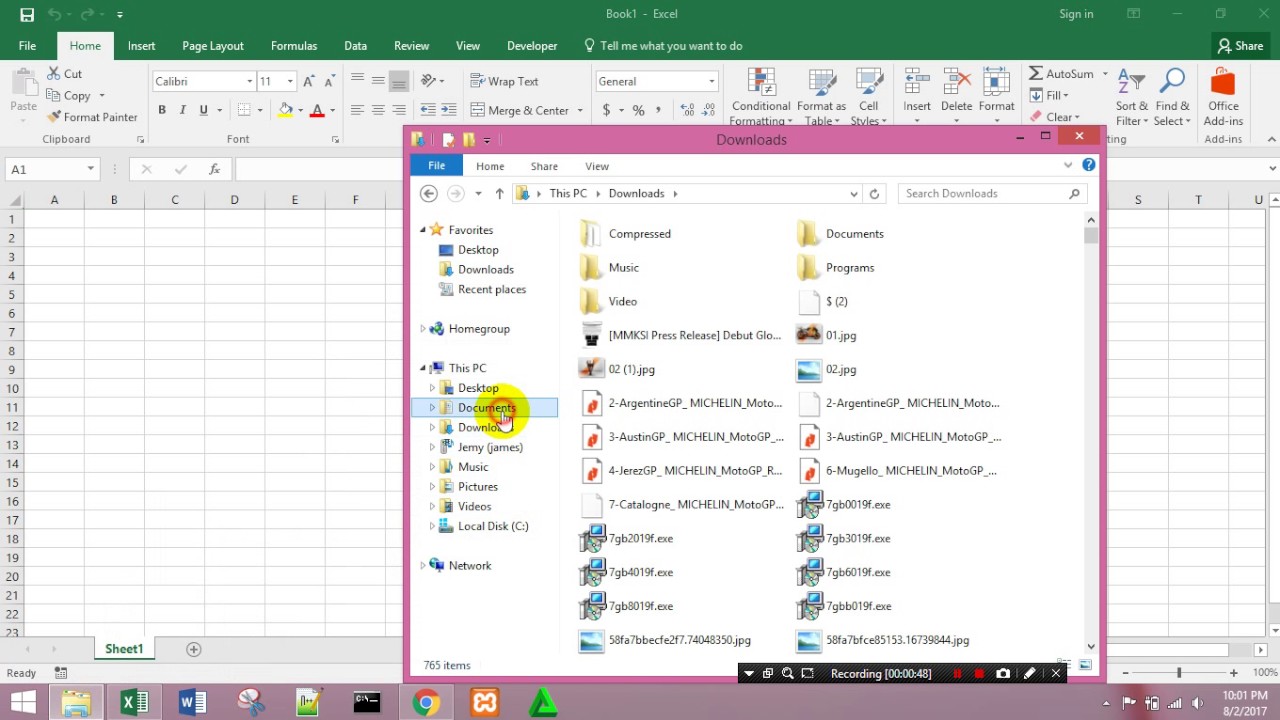1280x720 pixels.
Task: Toggle Bold formatting in Excel ribbon
Action: [x=162, y=110]
